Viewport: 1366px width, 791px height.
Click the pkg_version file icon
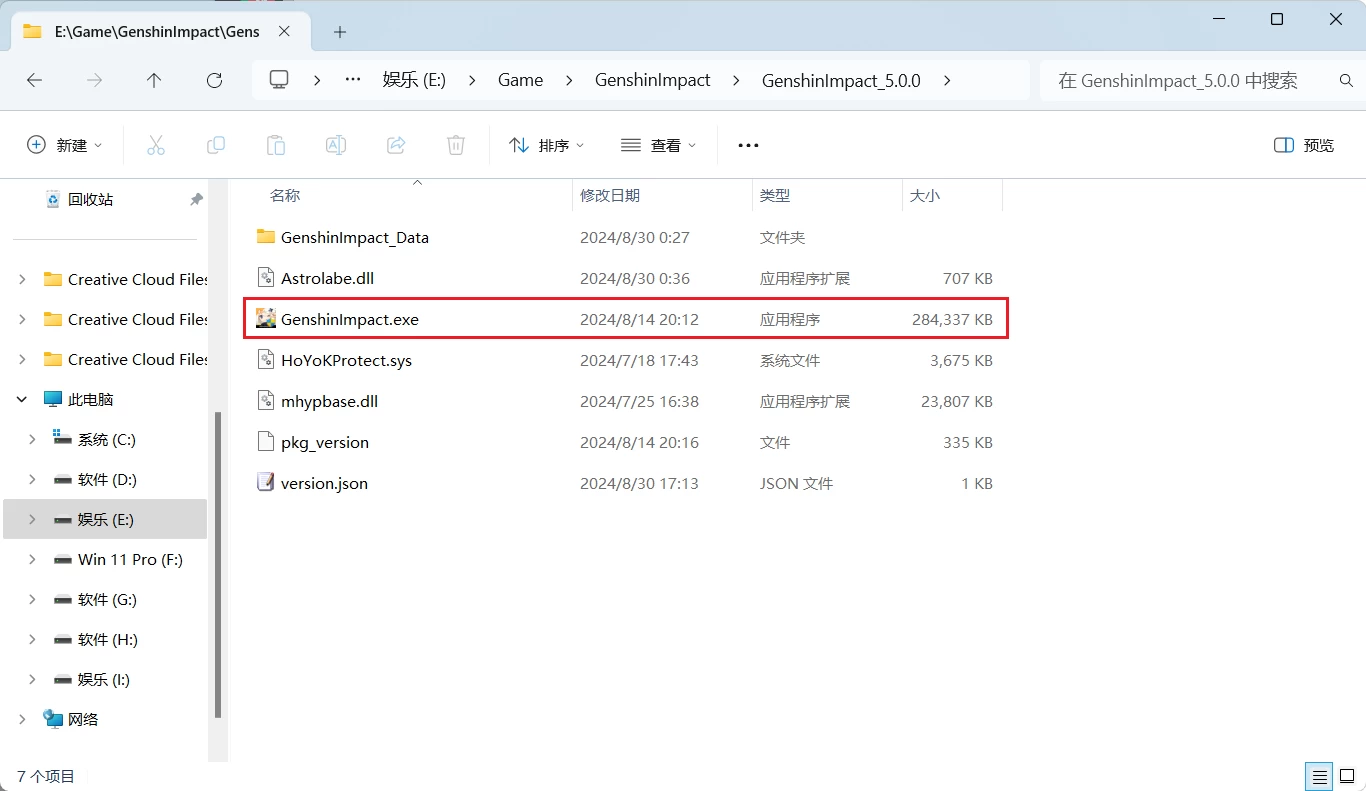265,442
